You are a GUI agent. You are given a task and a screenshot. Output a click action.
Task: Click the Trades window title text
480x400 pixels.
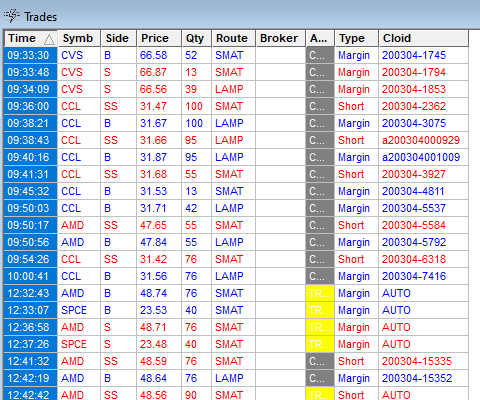(x=40, y=17)
